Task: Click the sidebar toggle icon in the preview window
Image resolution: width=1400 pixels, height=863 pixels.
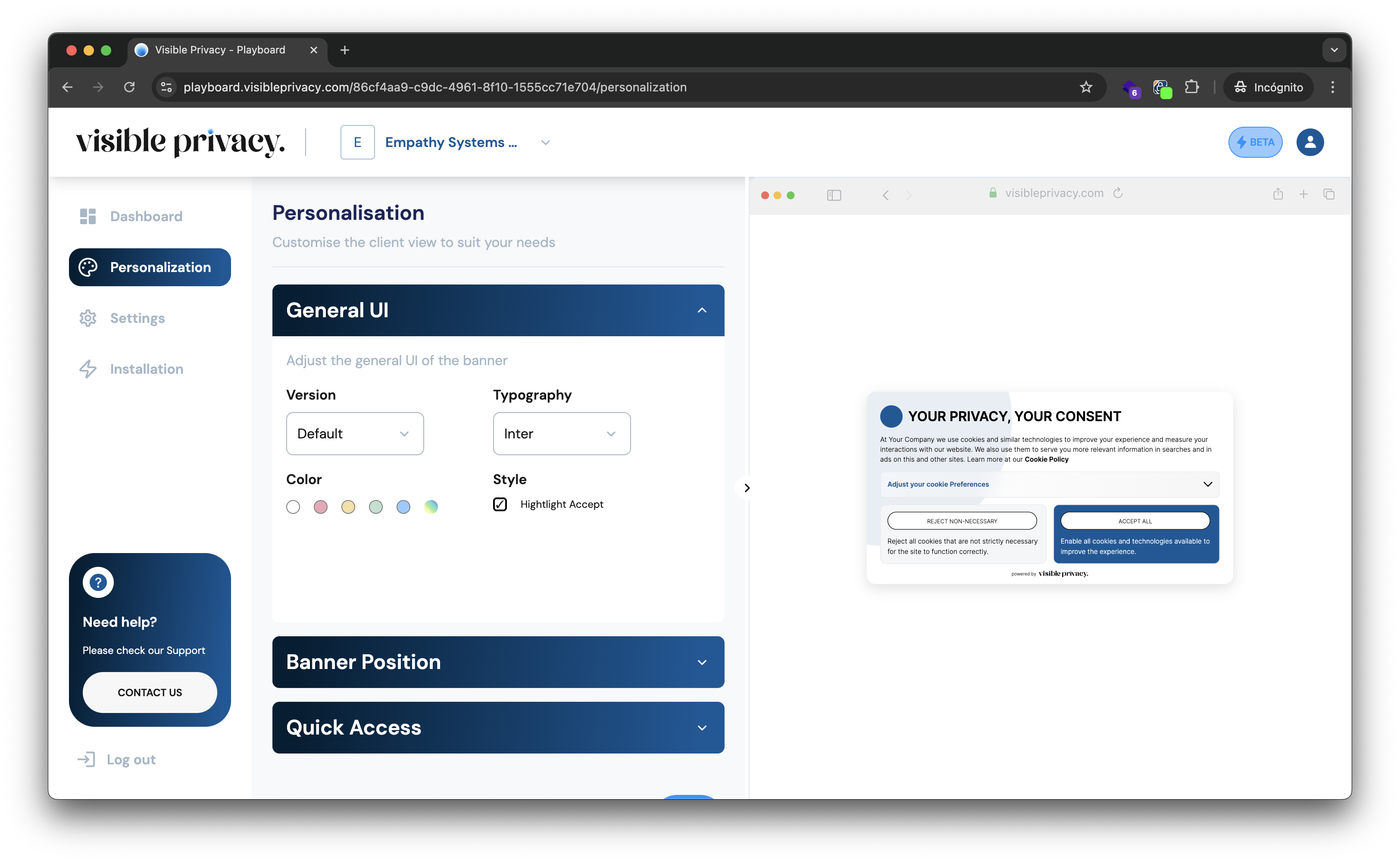Action: [x=834, y=195]
